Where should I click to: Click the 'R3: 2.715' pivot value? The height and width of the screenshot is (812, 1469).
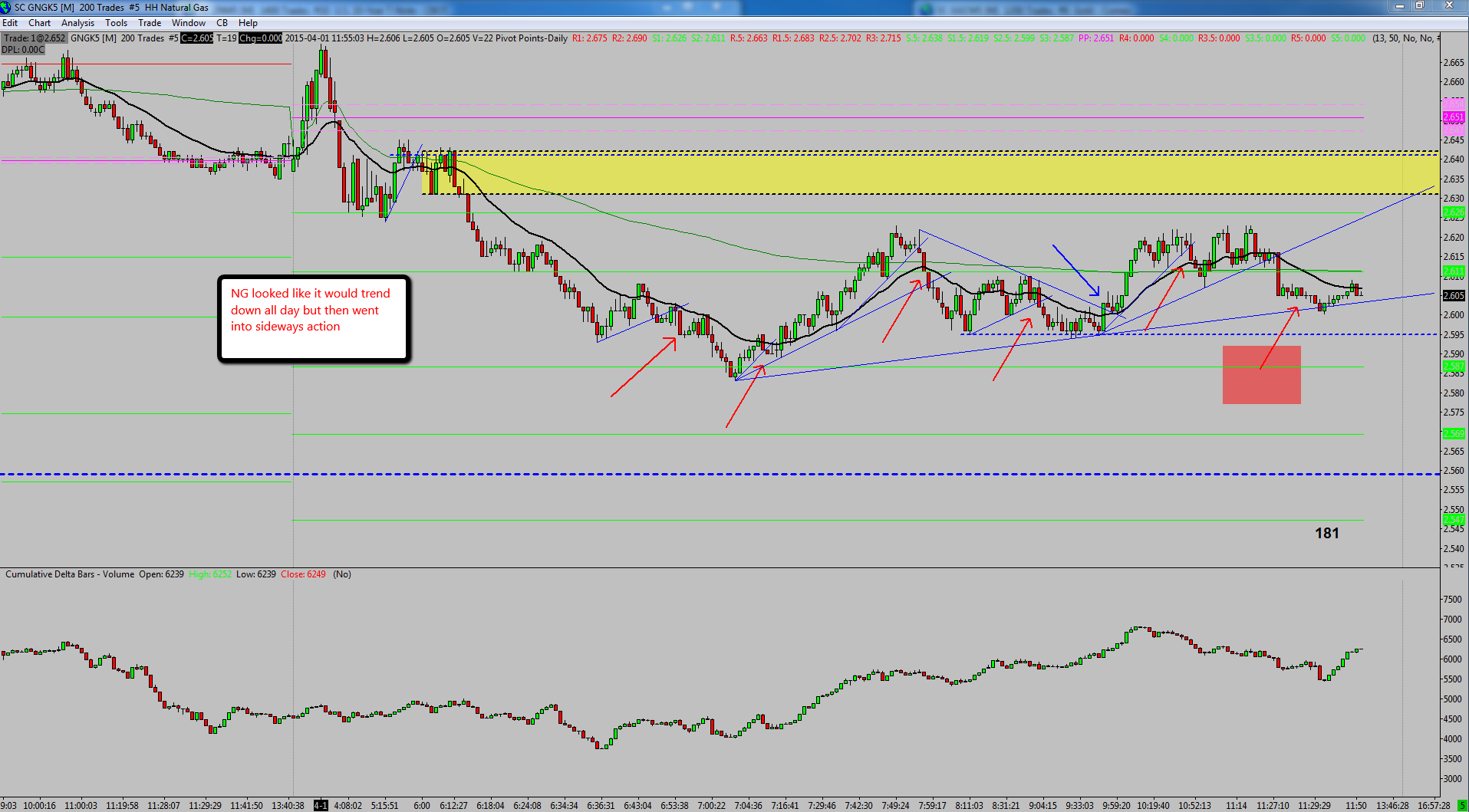pyautogui.click(x=884, y=38)
